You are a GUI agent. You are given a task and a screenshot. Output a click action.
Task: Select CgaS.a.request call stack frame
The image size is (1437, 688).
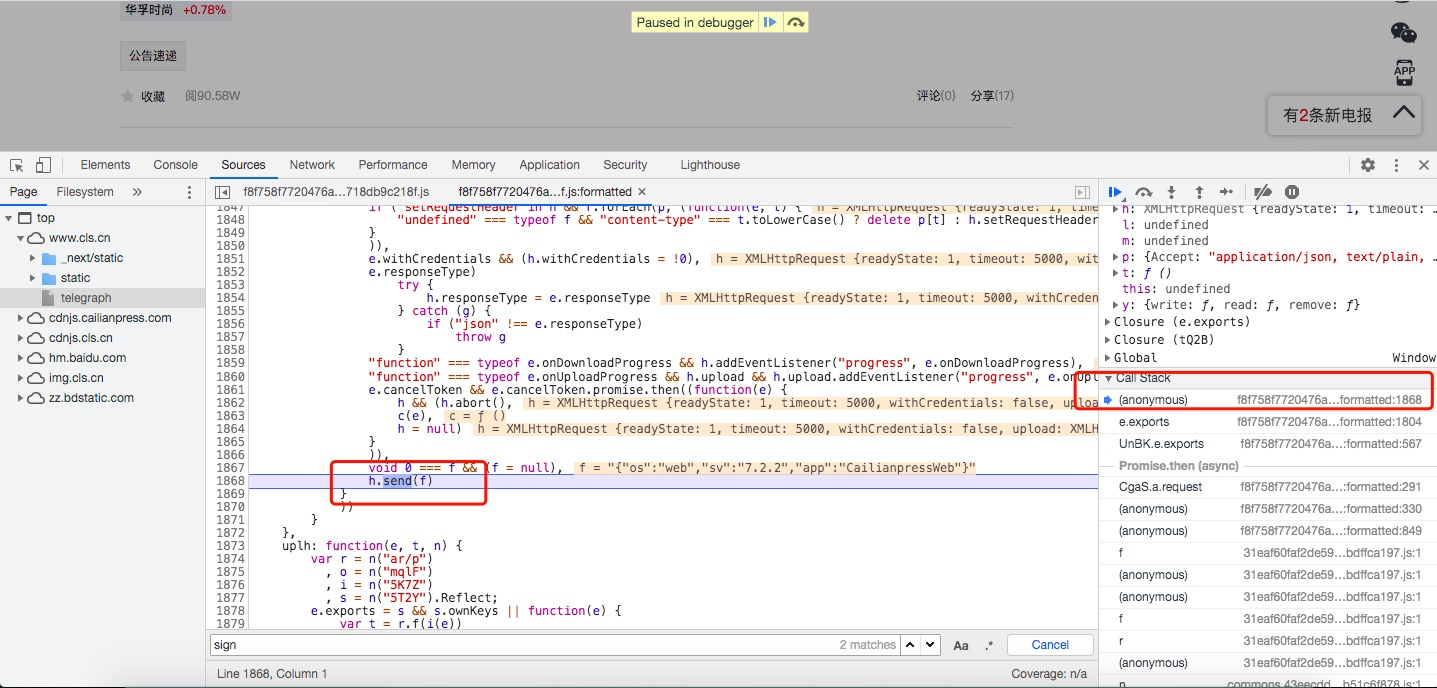pyautogui.click(x=1267, y=487)
